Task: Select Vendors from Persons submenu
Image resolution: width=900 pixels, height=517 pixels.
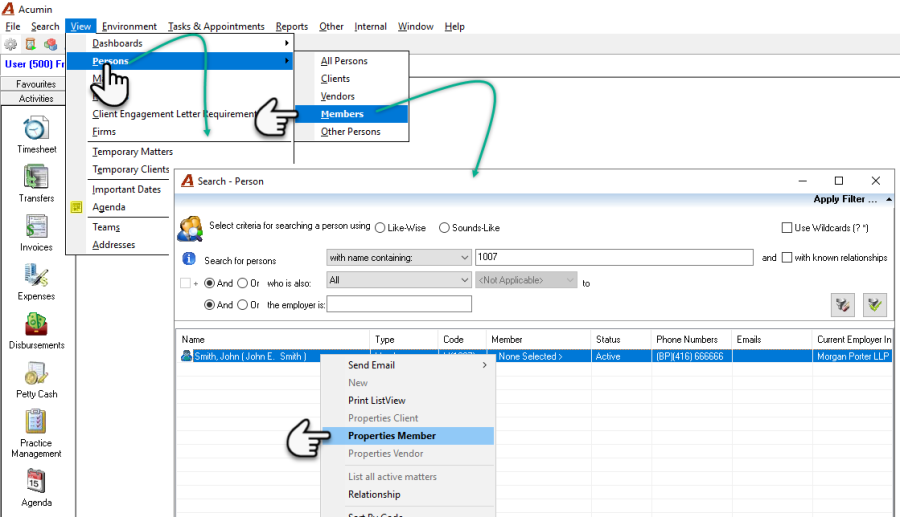Action: point(338,96)
